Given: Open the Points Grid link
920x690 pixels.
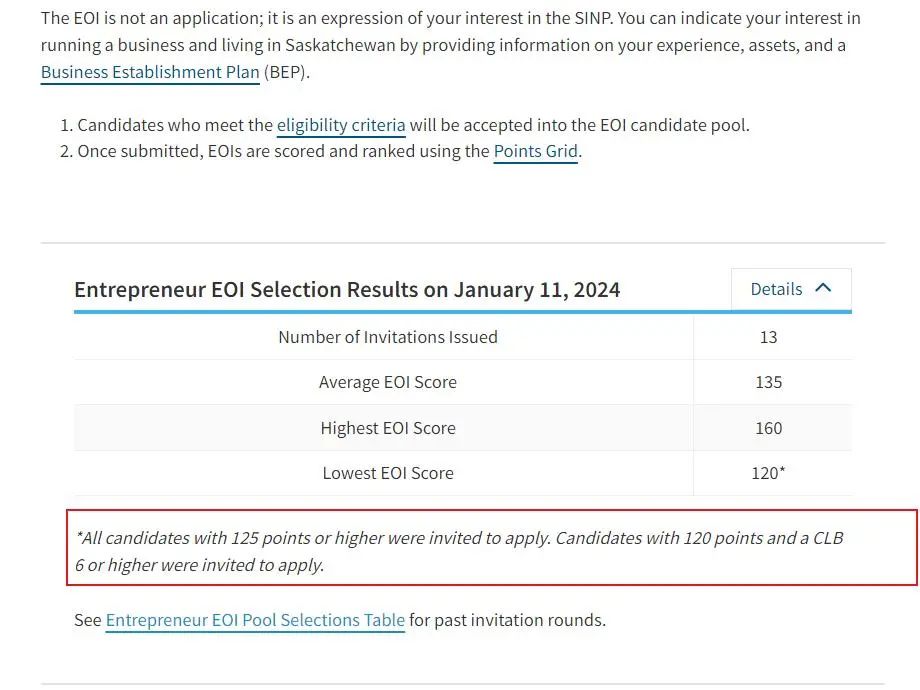Looking at the screenshot, I should click(x=536, y=152).
